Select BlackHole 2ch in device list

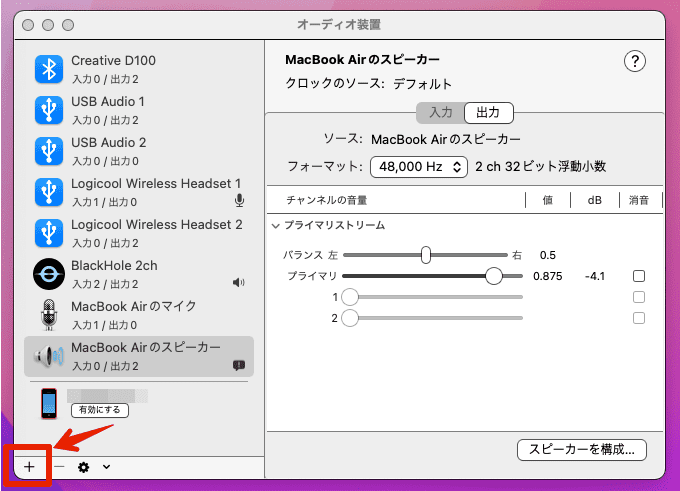pyautogui.click(x=139, y=274)
